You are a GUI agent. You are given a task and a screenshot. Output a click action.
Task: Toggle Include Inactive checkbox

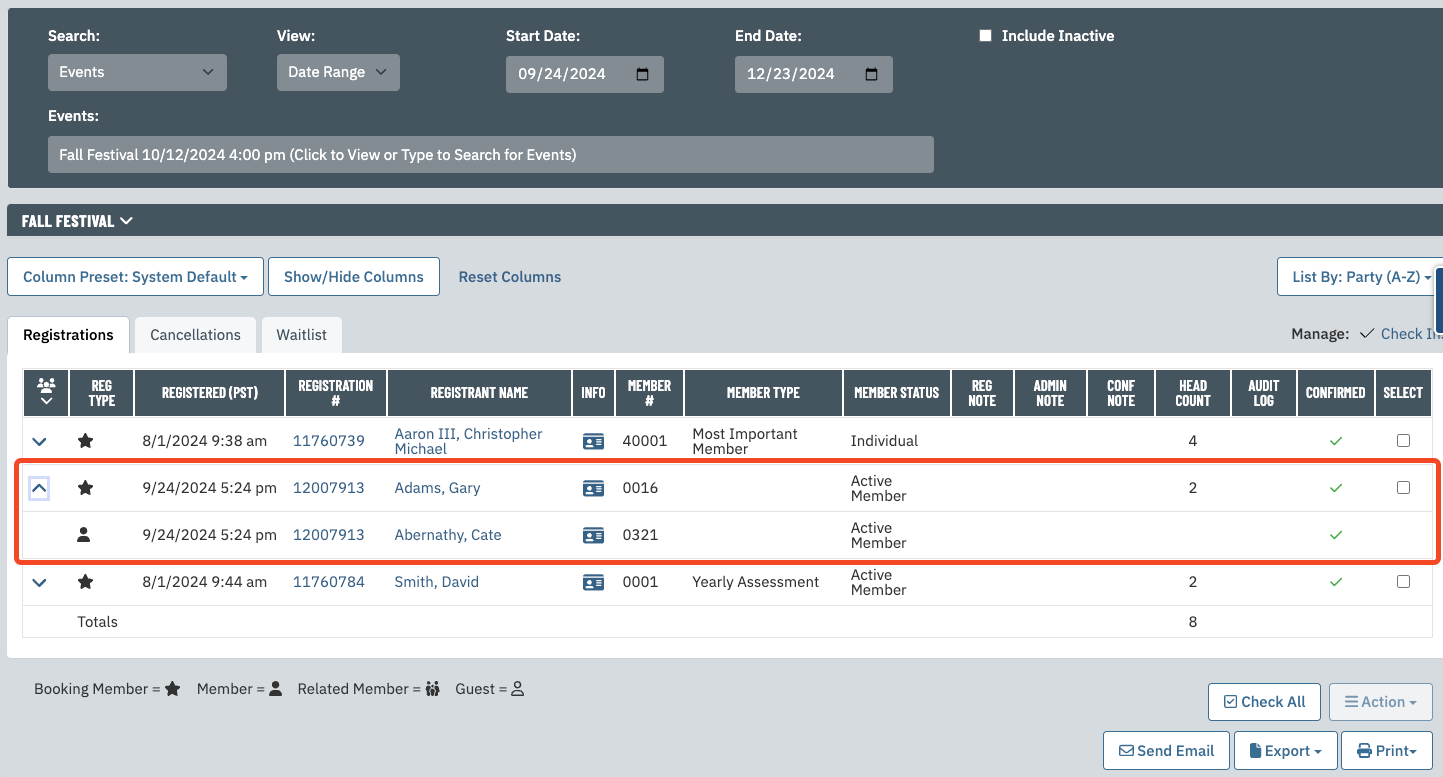(985, 36)
